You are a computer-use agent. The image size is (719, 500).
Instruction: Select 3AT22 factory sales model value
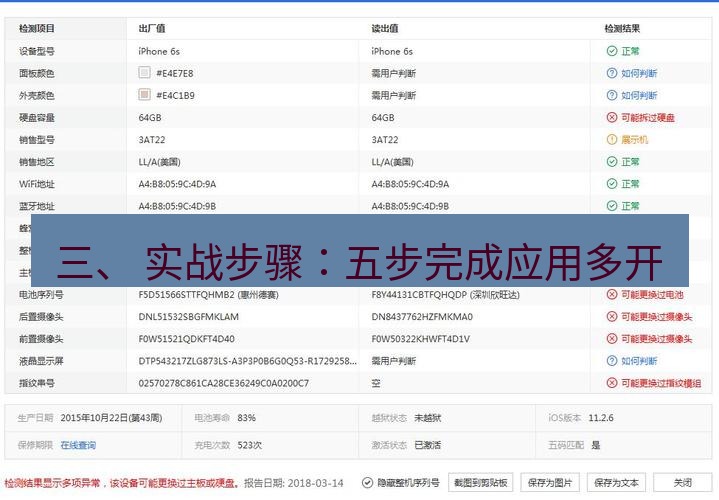pos(152,139)
